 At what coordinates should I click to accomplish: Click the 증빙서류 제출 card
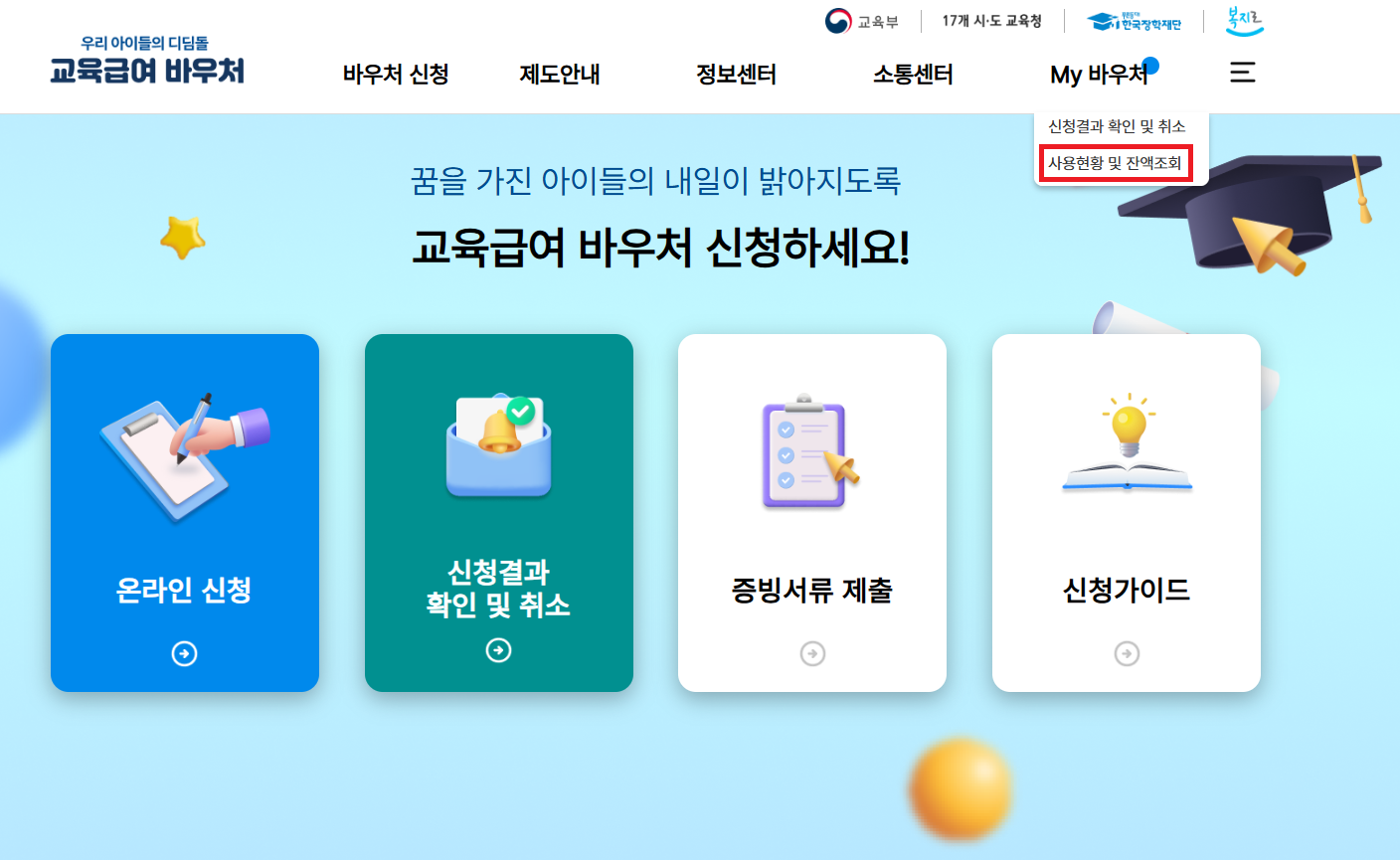tap(812, 513)
